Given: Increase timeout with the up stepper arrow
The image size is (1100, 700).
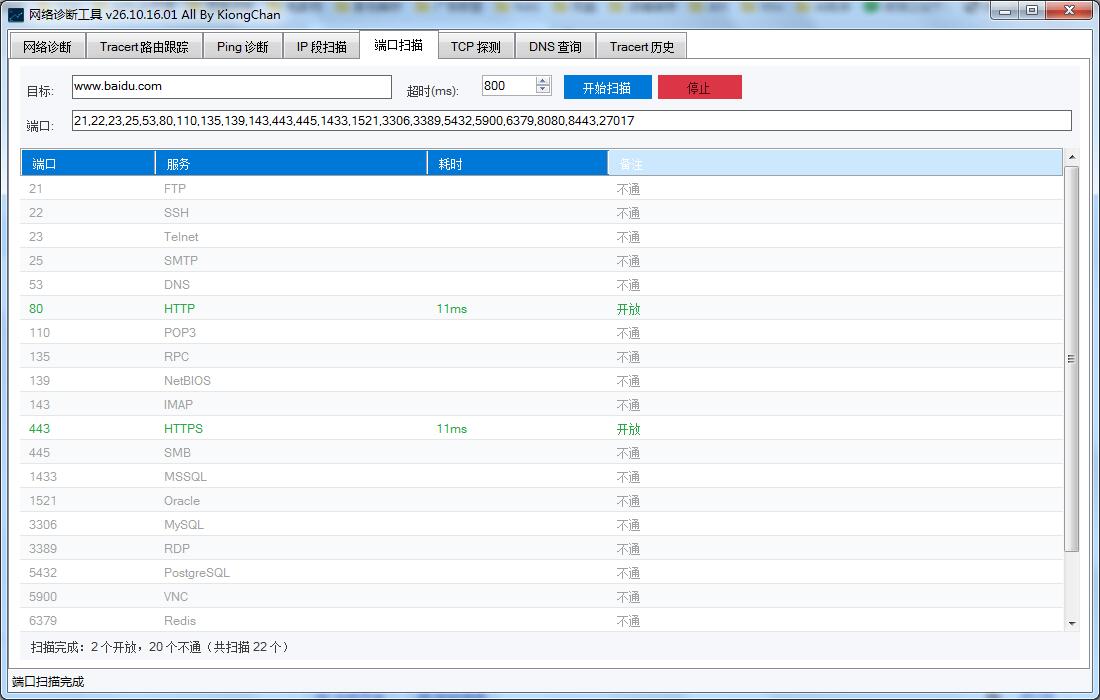Looking at the screenshot, I should pyautogui.click(x=543, y=81).
